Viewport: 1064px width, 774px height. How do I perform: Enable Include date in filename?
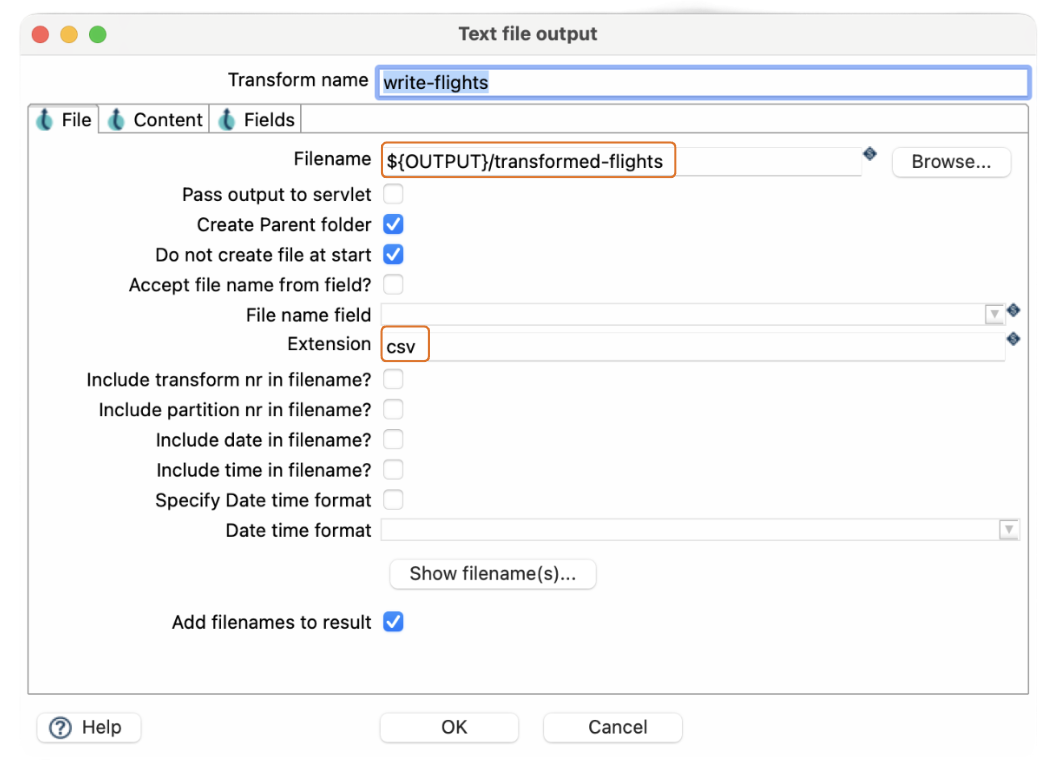coord(394,440)
